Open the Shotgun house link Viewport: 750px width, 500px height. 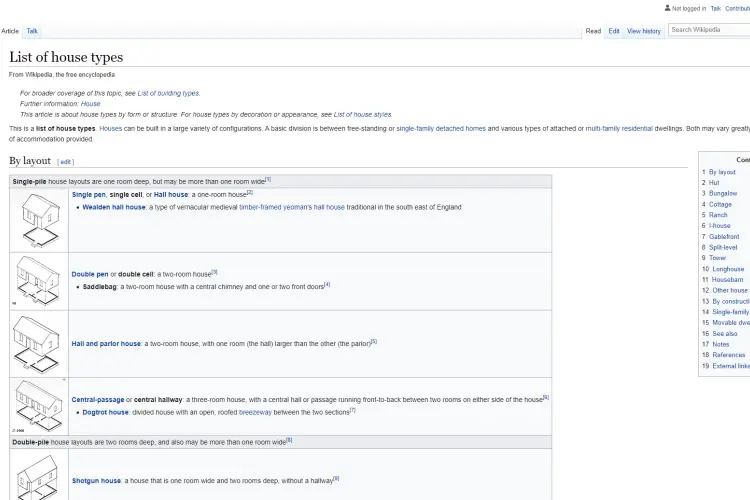pyautogui.click(x=96, y=480)
